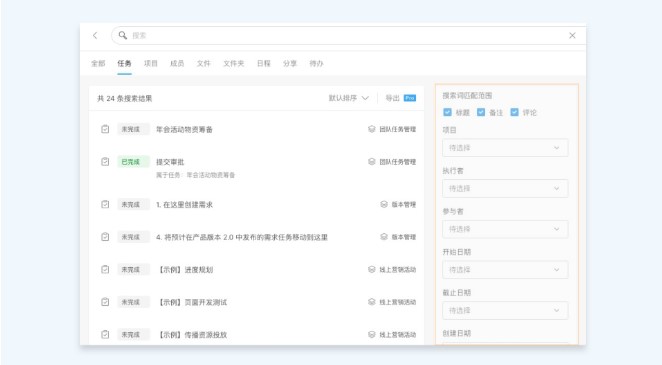The width and height of the screenshot is (662, 365).
Task: Click 未完成 status tag of 【示例】进度规划
Action: (x=133, y=269)
